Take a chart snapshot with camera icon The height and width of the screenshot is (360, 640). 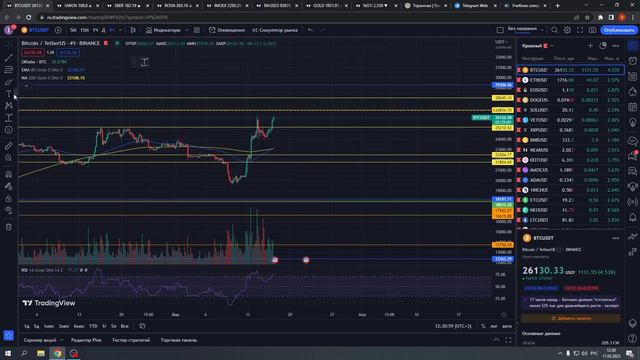pyautogui.click(x=592, y=30)
